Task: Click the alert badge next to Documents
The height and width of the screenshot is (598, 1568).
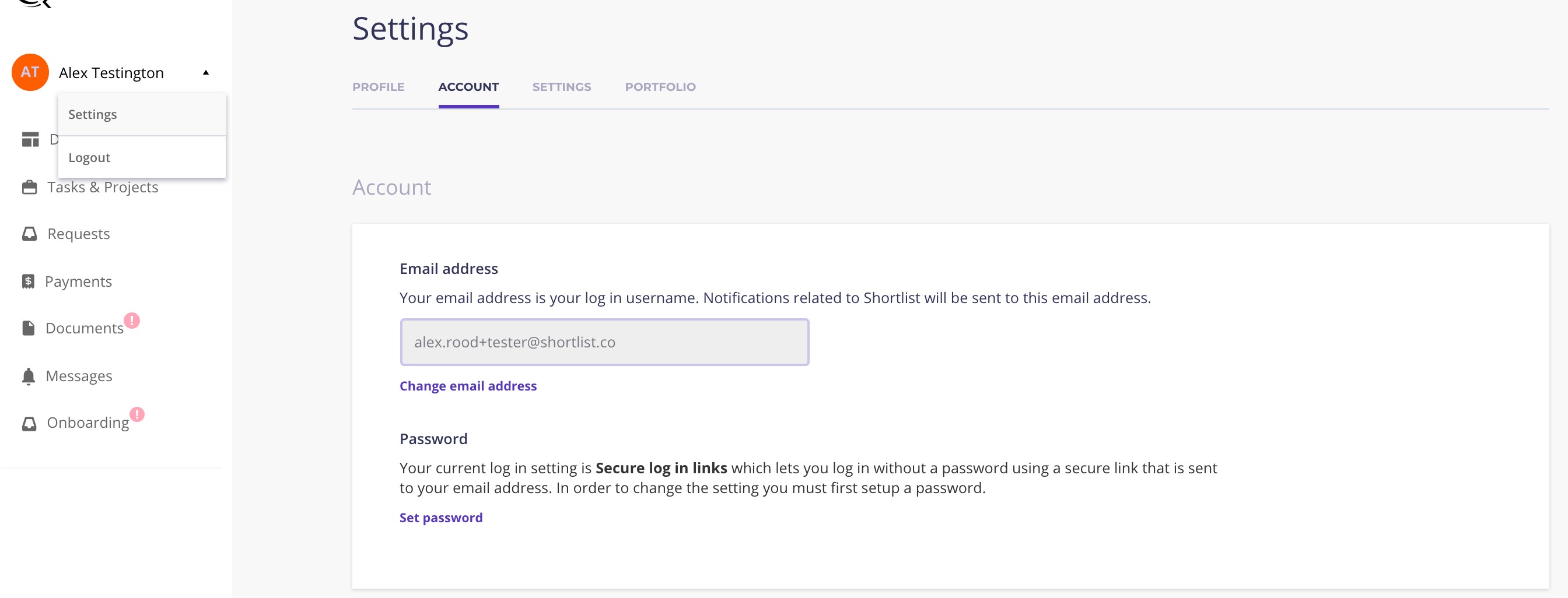Action: point(132,320)
